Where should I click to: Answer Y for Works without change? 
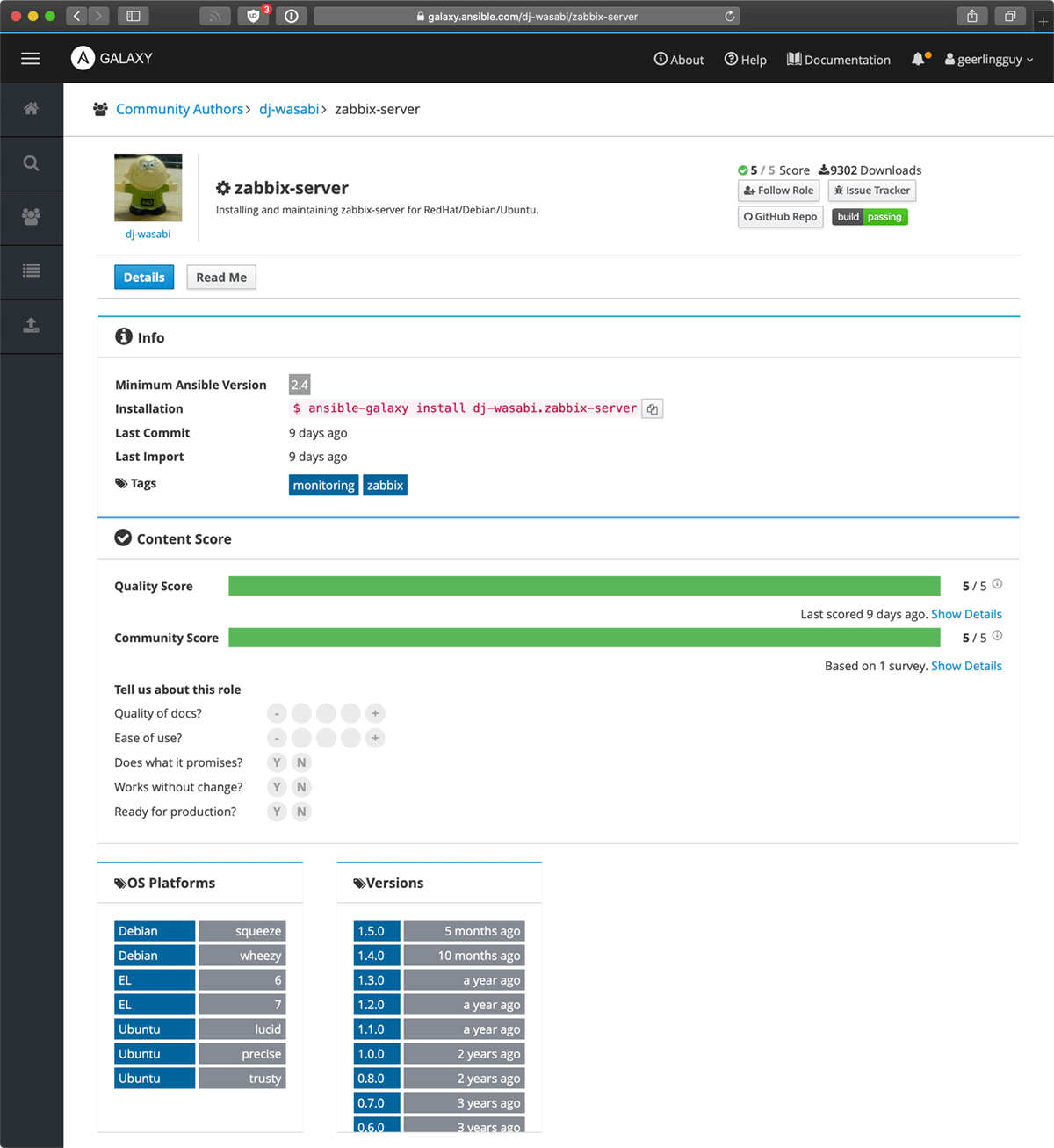click(x=277, y=787)
